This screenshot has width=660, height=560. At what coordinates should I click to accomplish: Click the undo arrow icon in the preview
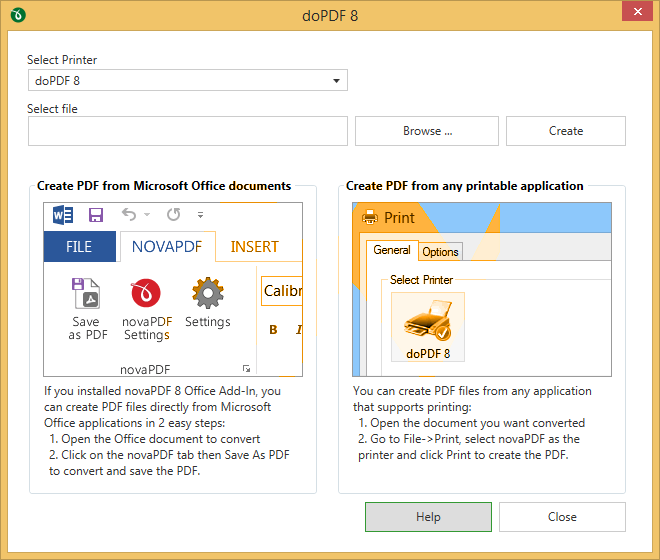pyautogui.click(x=129, y=215)
